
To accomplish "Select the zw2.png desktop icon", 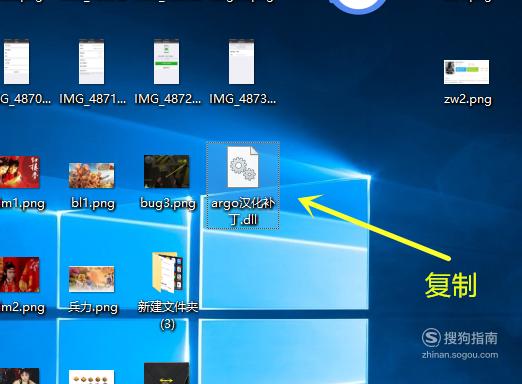I will tap(466, 72).
